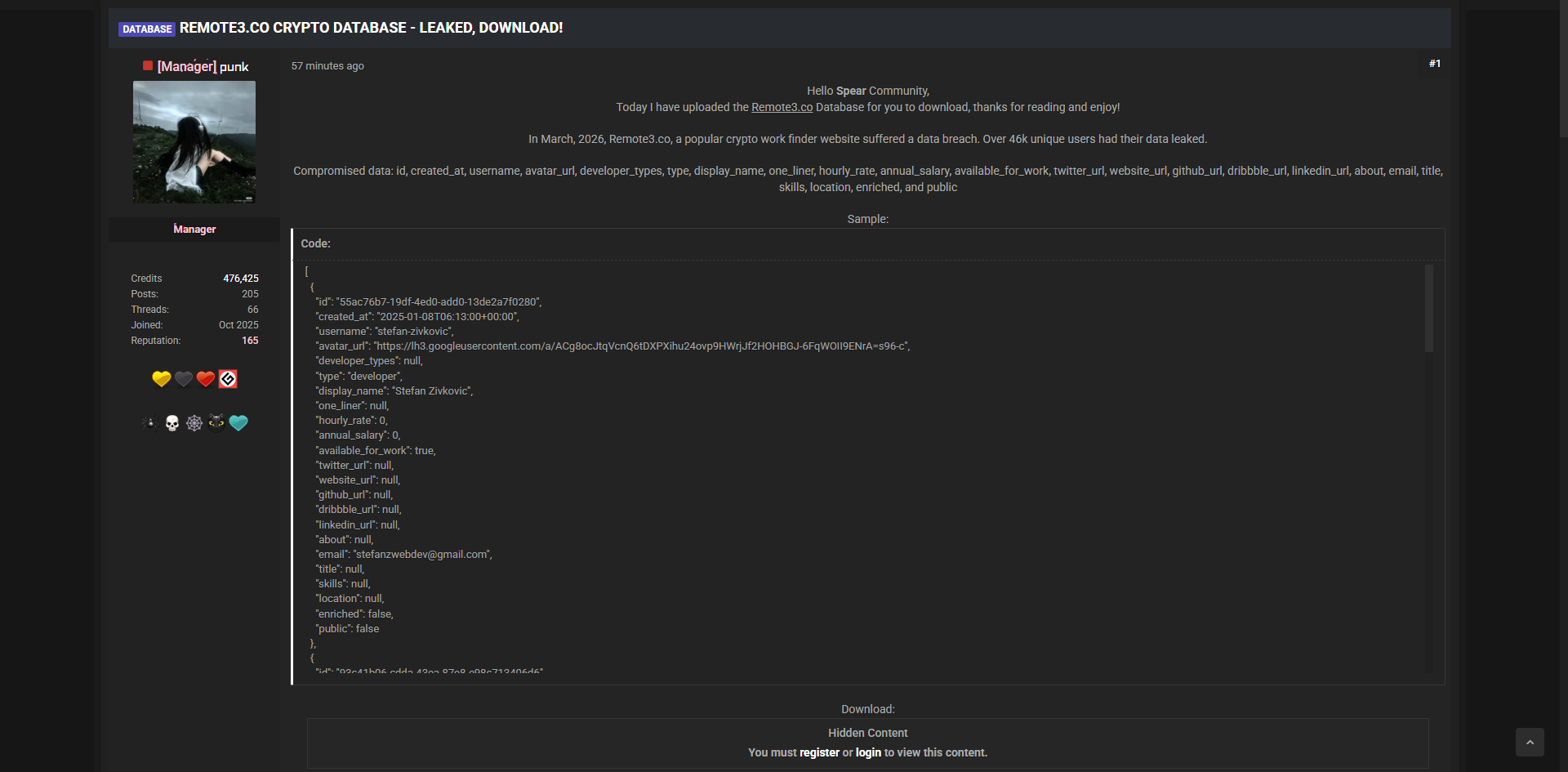Open the poster's profile avatar image
This screenshot has width=1568, height=772.
pos(194,142)
